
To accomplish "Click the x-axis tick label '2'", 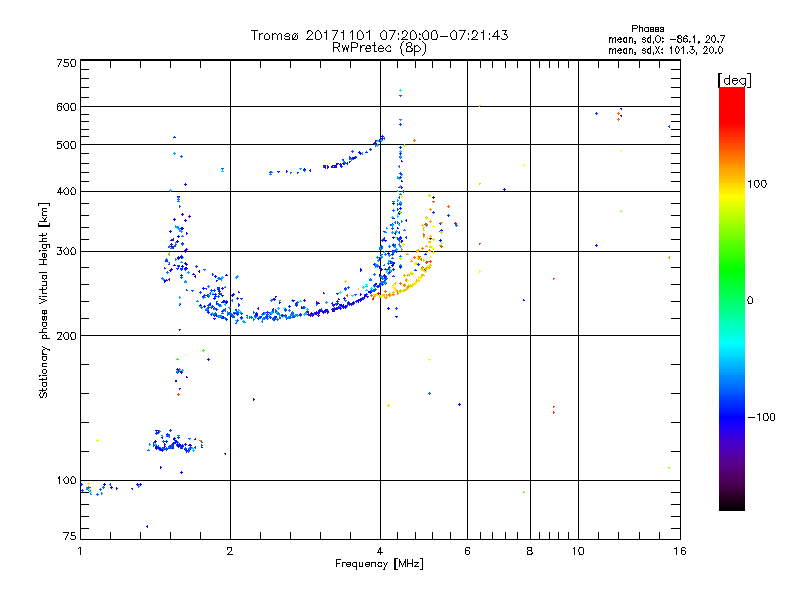I will pos(230,551).
